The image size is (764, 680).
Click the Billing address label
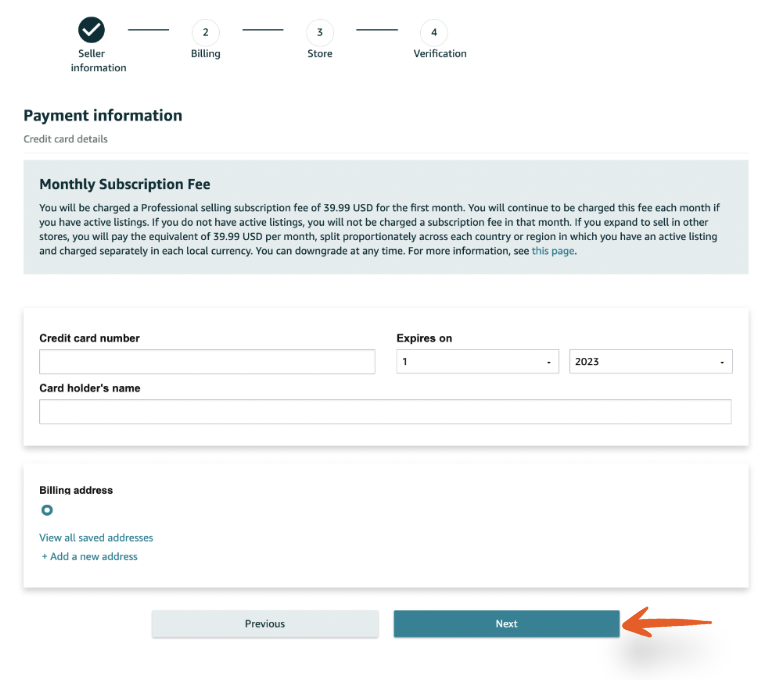pyautogui.click(x=76, y=490)
